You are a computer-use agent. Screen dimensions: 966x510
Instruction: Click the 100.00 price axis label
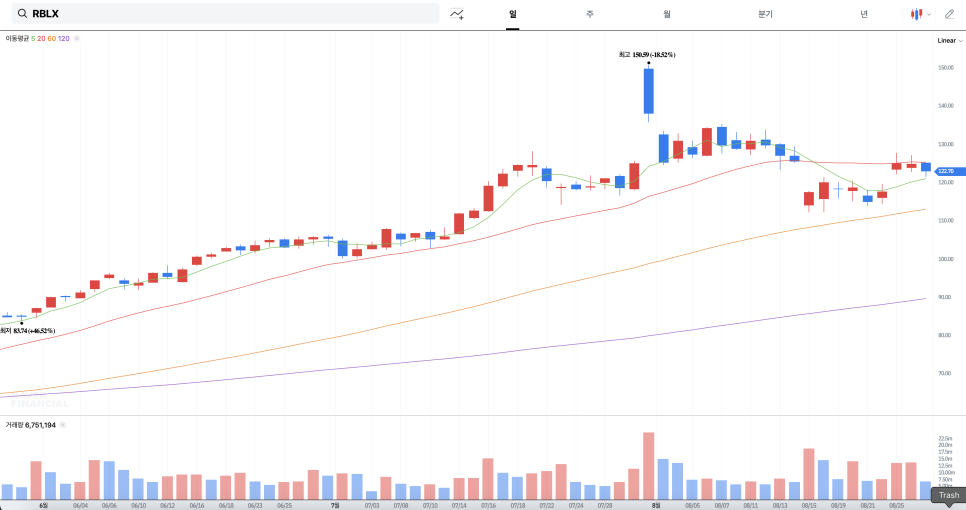(946, 259)
